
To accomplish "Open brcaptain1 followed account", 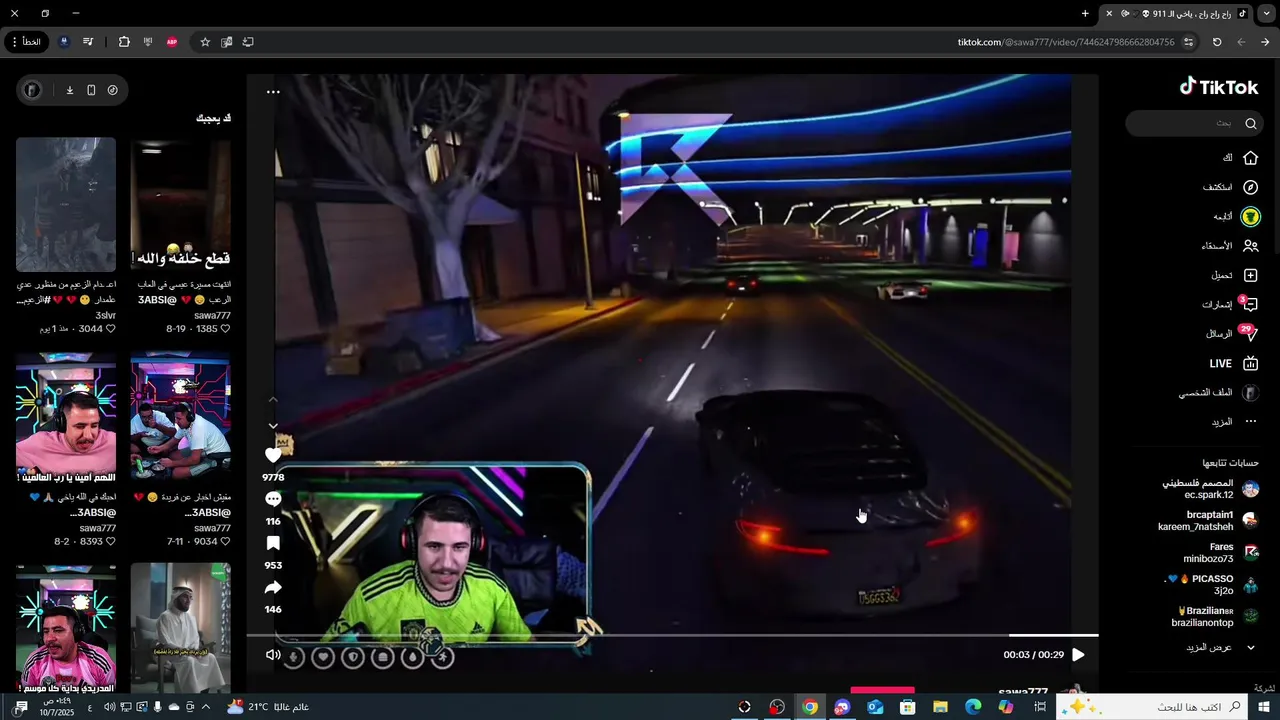I will (1208, 521).
